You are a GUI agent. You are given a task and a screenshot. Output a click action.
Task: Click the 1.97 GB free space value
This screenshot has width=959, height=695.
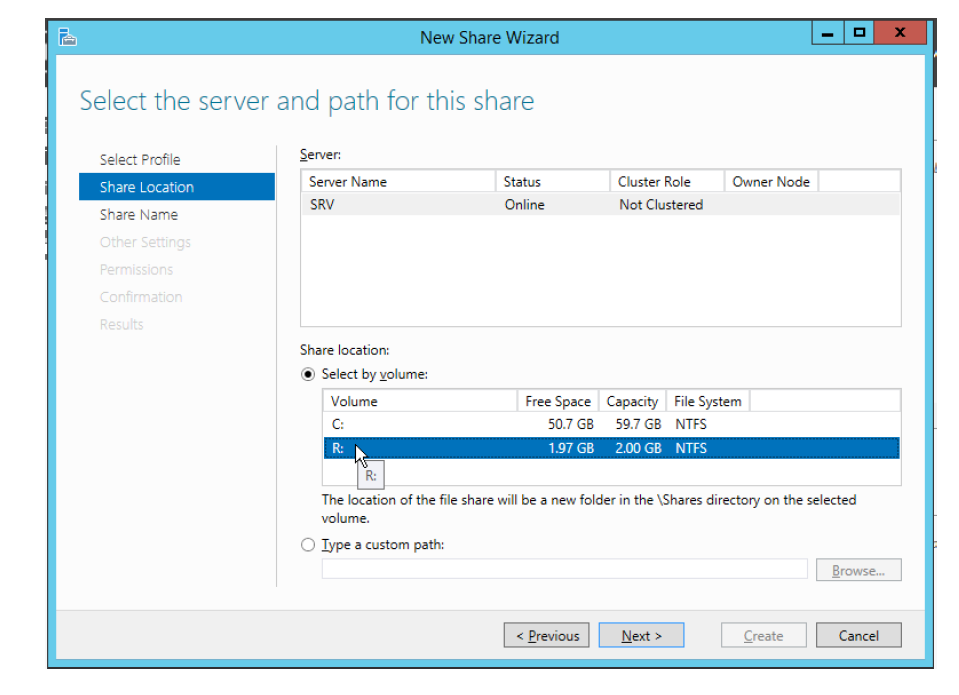pos(571,448)
